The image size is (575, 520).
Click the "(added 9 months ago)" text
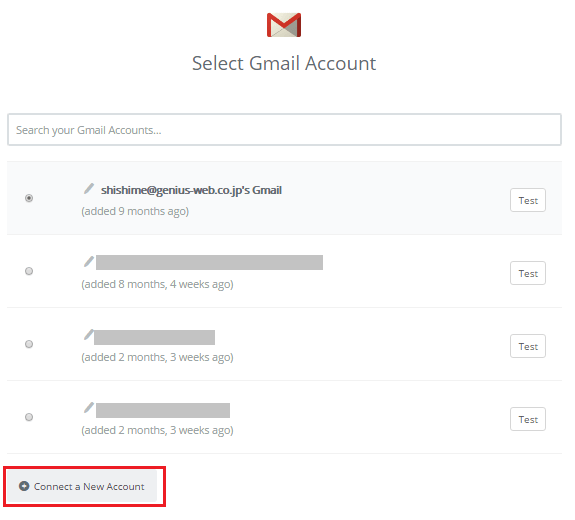pos(135,211)
